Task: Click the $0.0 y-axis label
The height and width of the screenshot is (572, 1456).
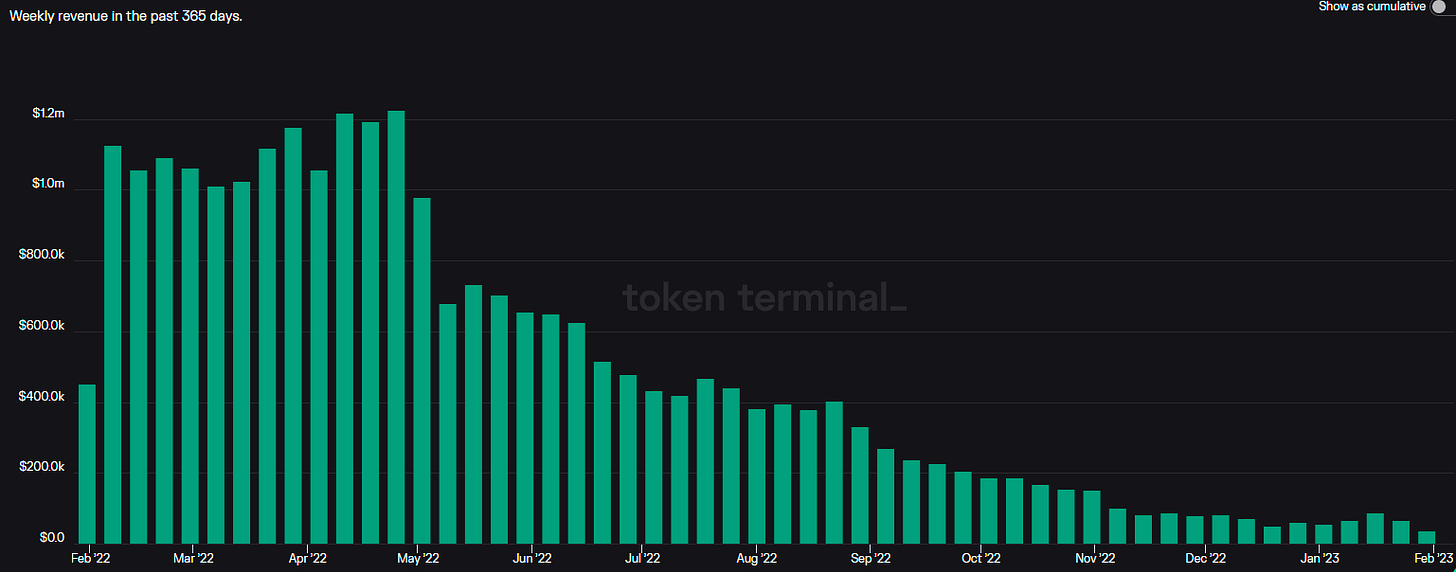Action: [x=51, y=538]
